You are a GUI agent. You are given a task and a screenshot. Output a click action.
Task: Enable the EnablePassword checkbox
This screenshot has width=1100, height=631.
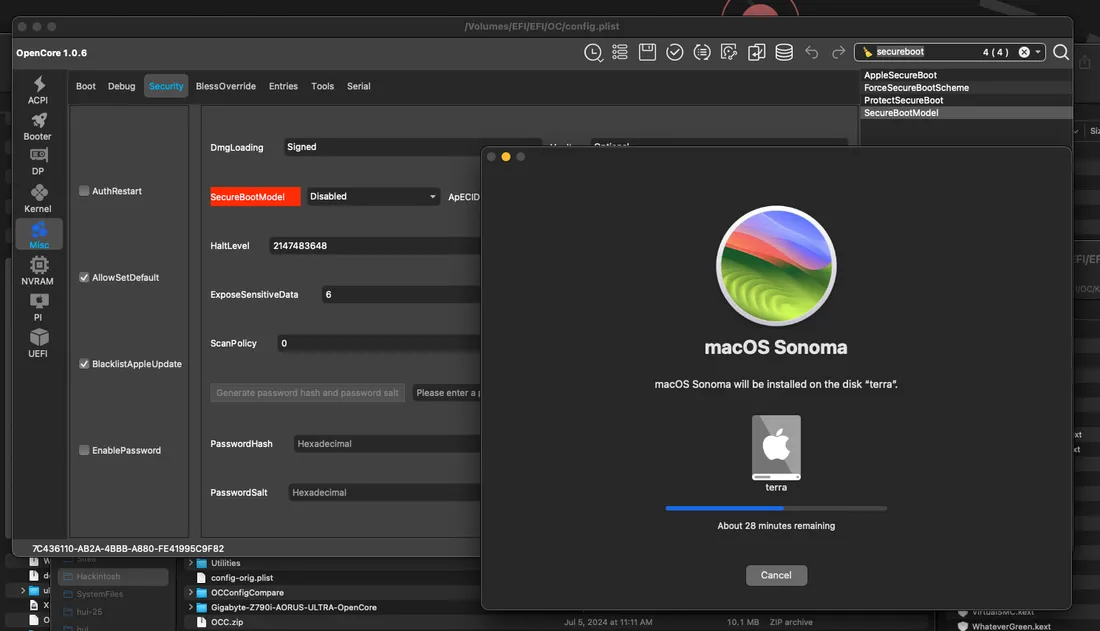pos(84,450)
